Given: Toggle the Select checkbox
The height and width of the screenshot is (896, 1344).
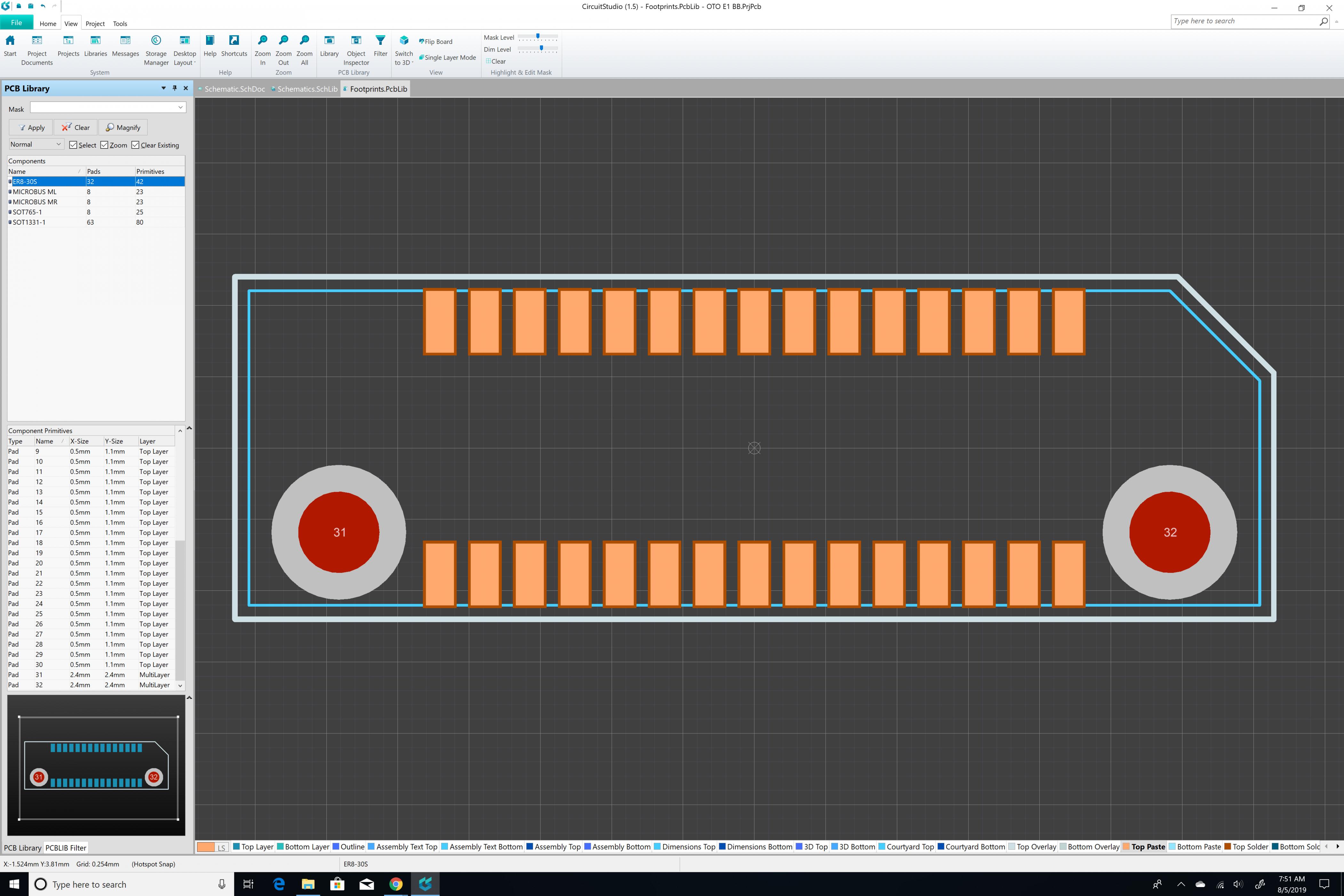Looking at the screenshot, I should click(73, 145).
